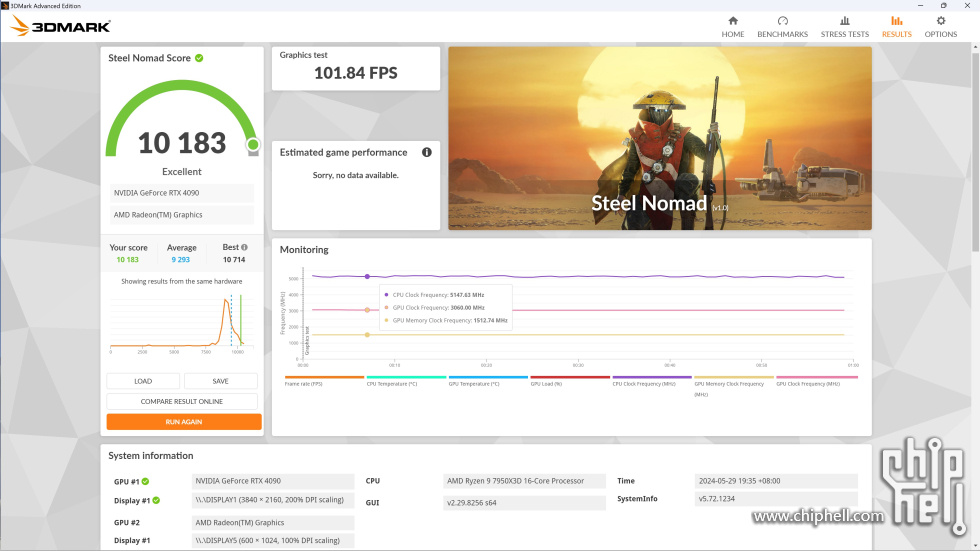Click COMPARE RESULT ONLINE
The width and height of the screenshot is (980, 551).
tap(182, 402)
